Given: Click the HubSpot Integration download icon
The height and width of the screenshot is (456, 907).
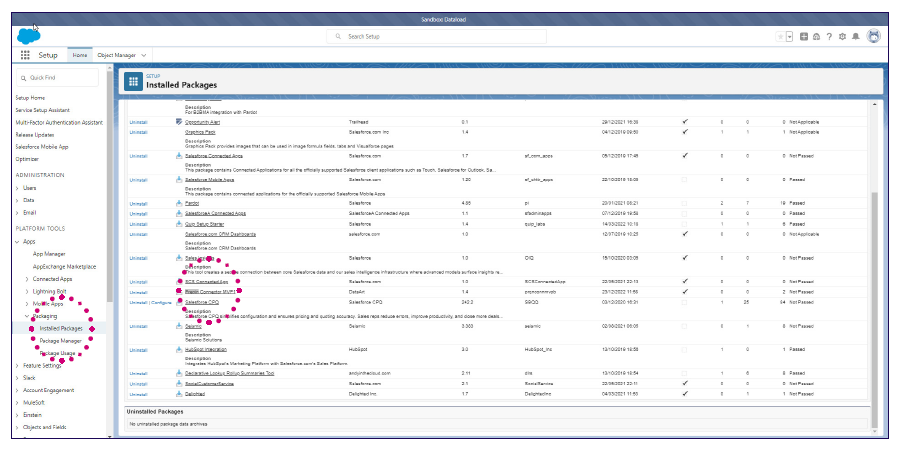Looking at the screenshot, I should [179, 350].
